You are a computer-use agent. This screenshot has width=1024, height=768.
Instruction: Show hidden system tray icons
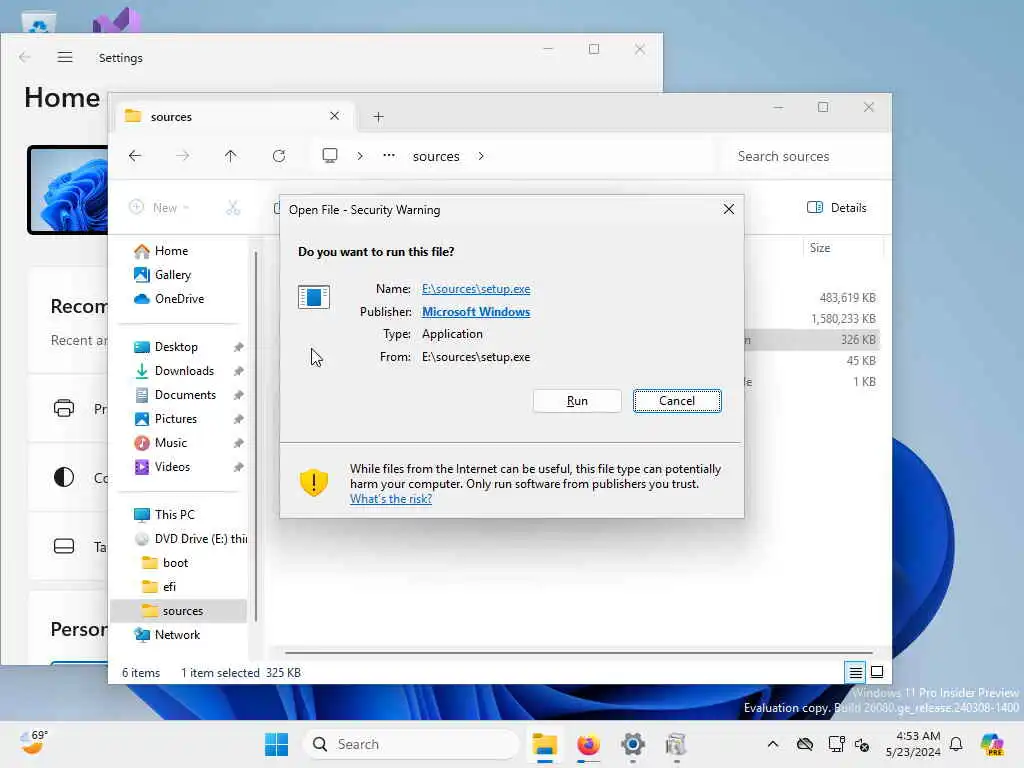[x=773, y=744]
